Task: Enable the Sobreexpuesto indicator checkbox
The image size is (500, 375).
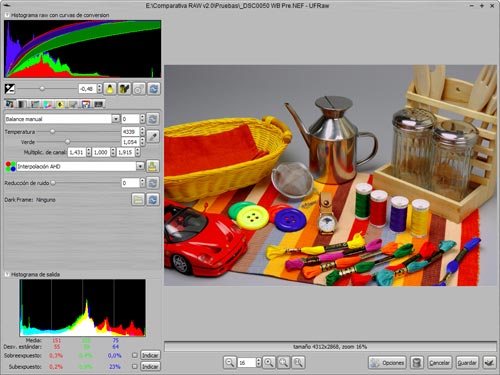Action: coord(135,355)
